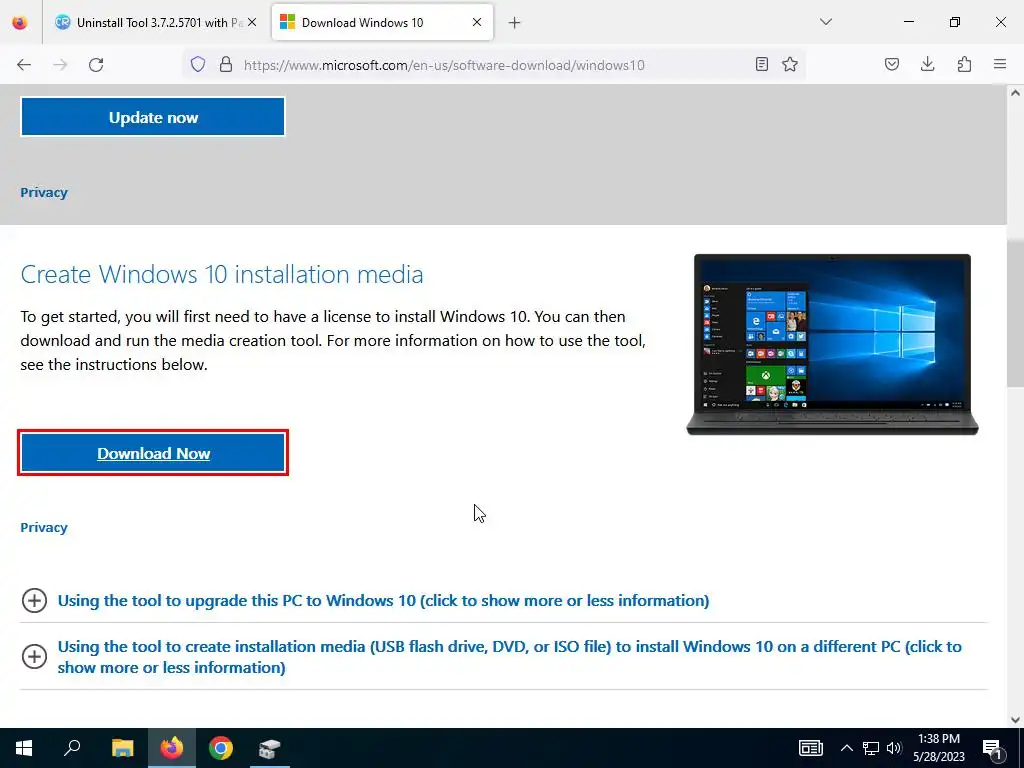Open Privacy link below Download Now

[44, 527]
